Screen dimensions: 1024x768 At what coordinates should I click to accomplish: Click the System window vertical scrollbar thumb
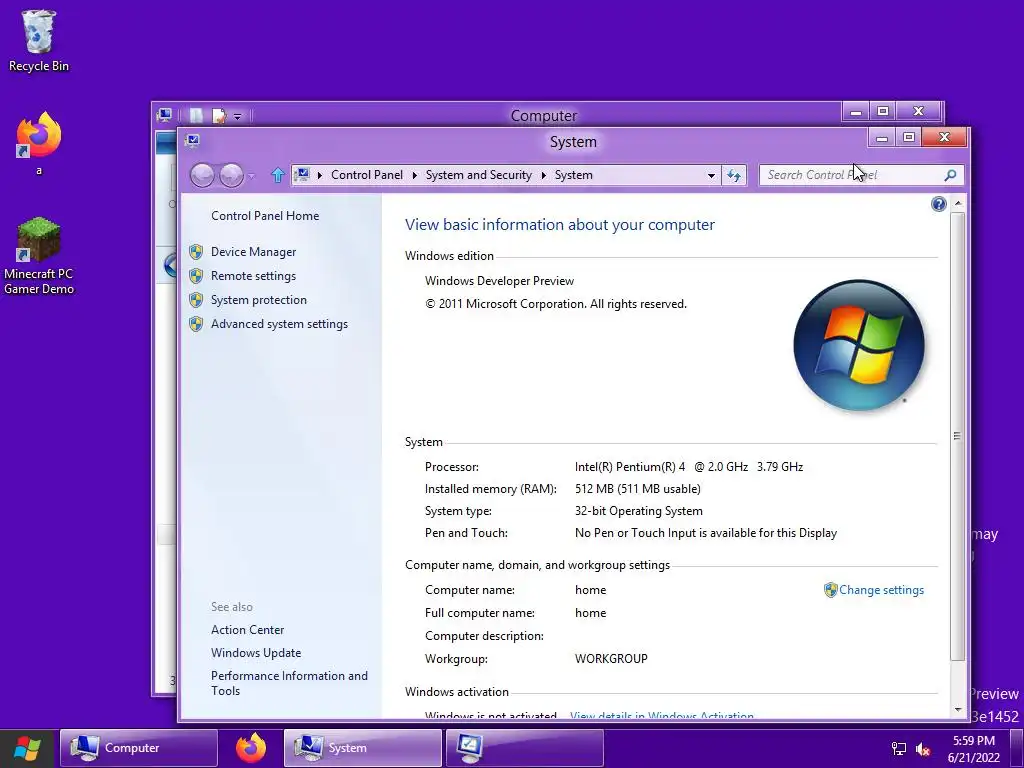tap(957, 436)
